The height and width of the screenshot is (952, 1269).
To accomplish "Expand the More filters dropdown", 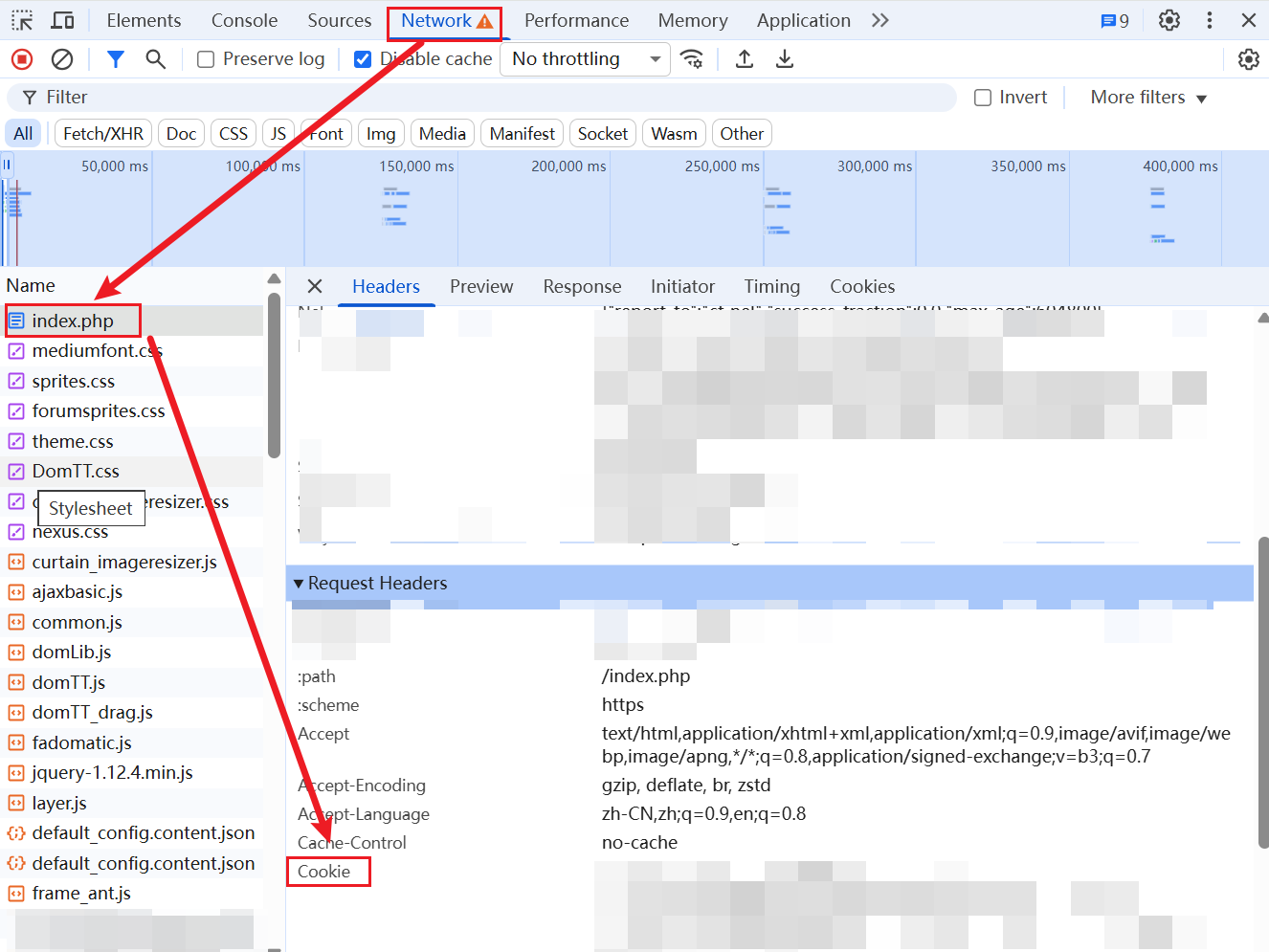I will click(x=1148, y=98).
